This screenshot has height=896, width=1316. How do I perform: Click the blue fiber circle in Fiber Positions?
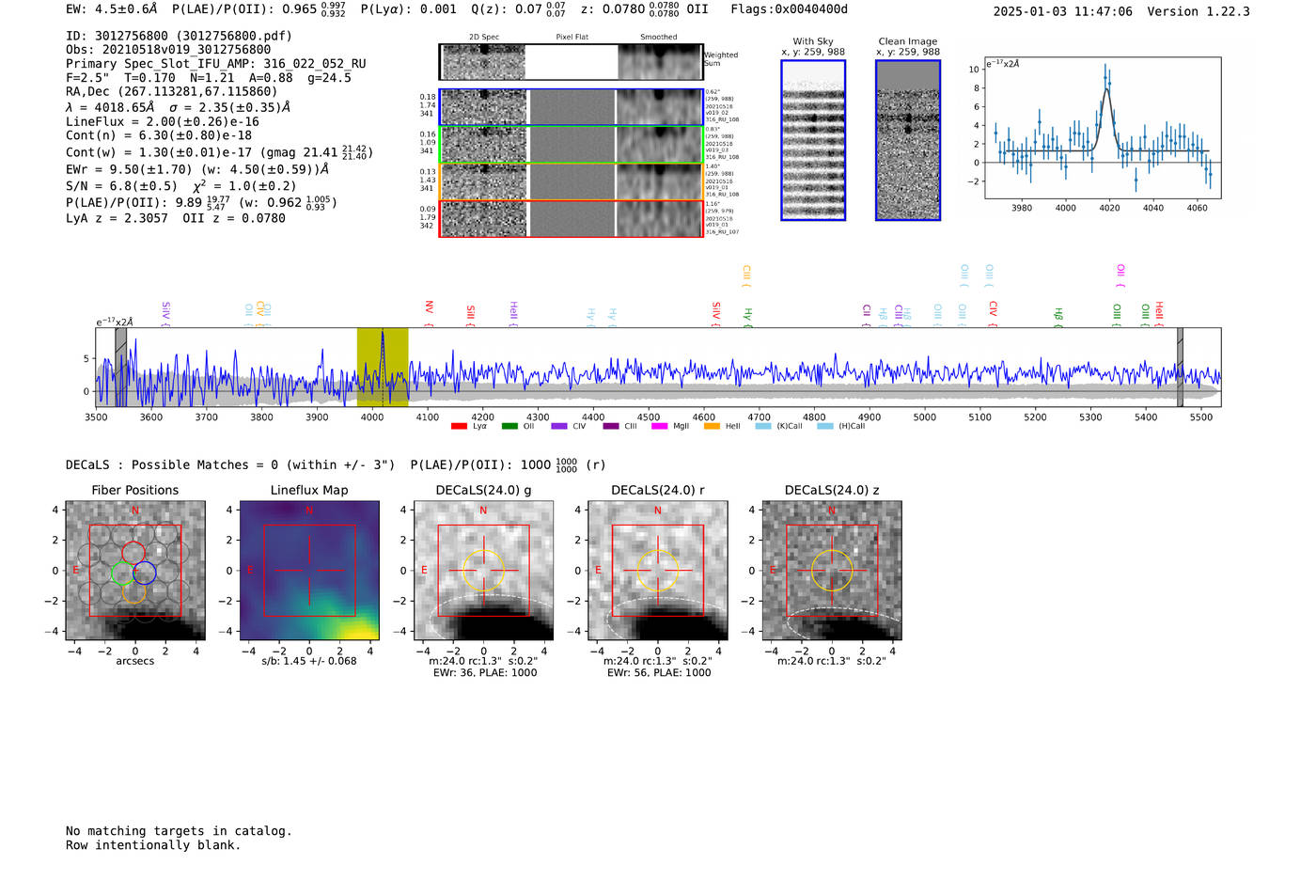click(144, 572)
